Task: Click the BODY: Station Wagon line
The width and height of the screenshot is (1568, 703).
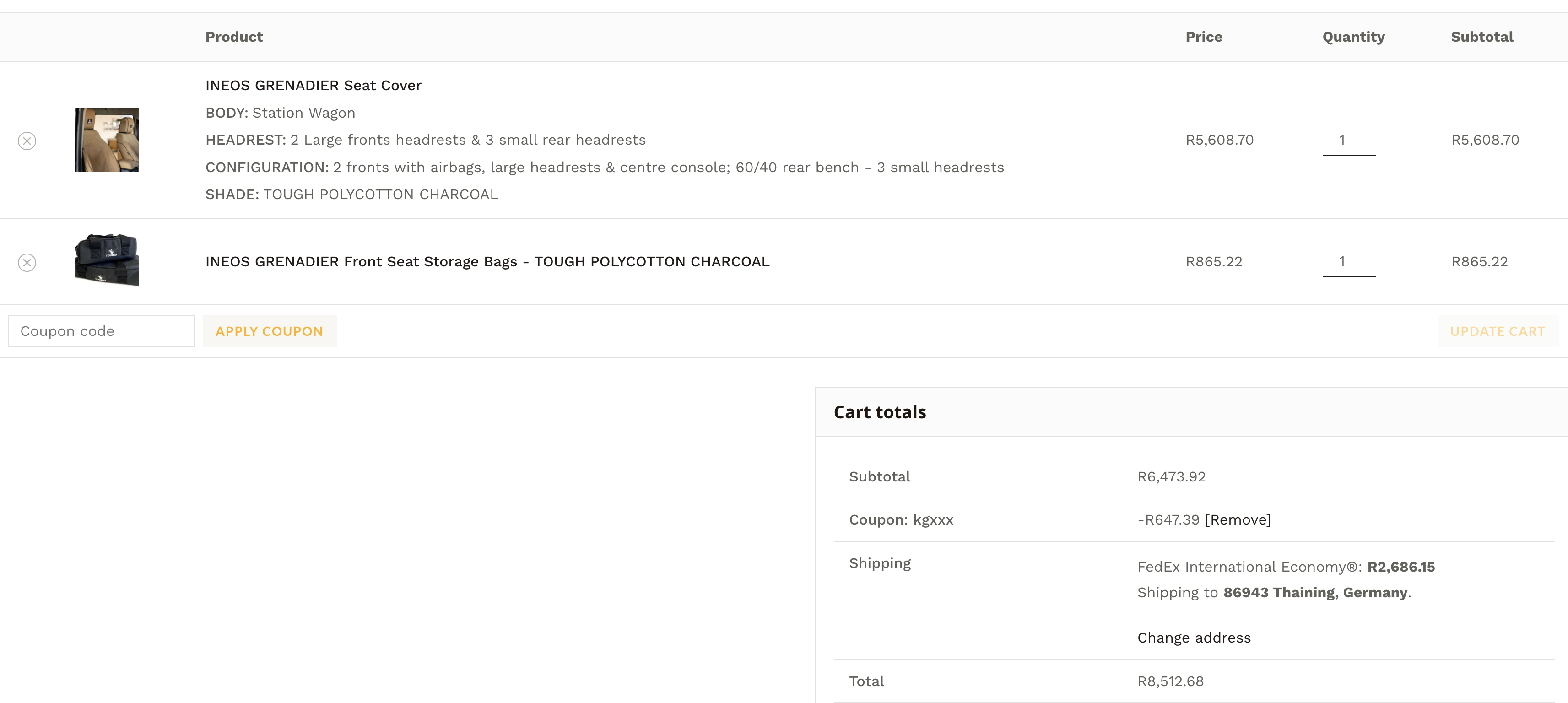Action: (x=281, y=113)
